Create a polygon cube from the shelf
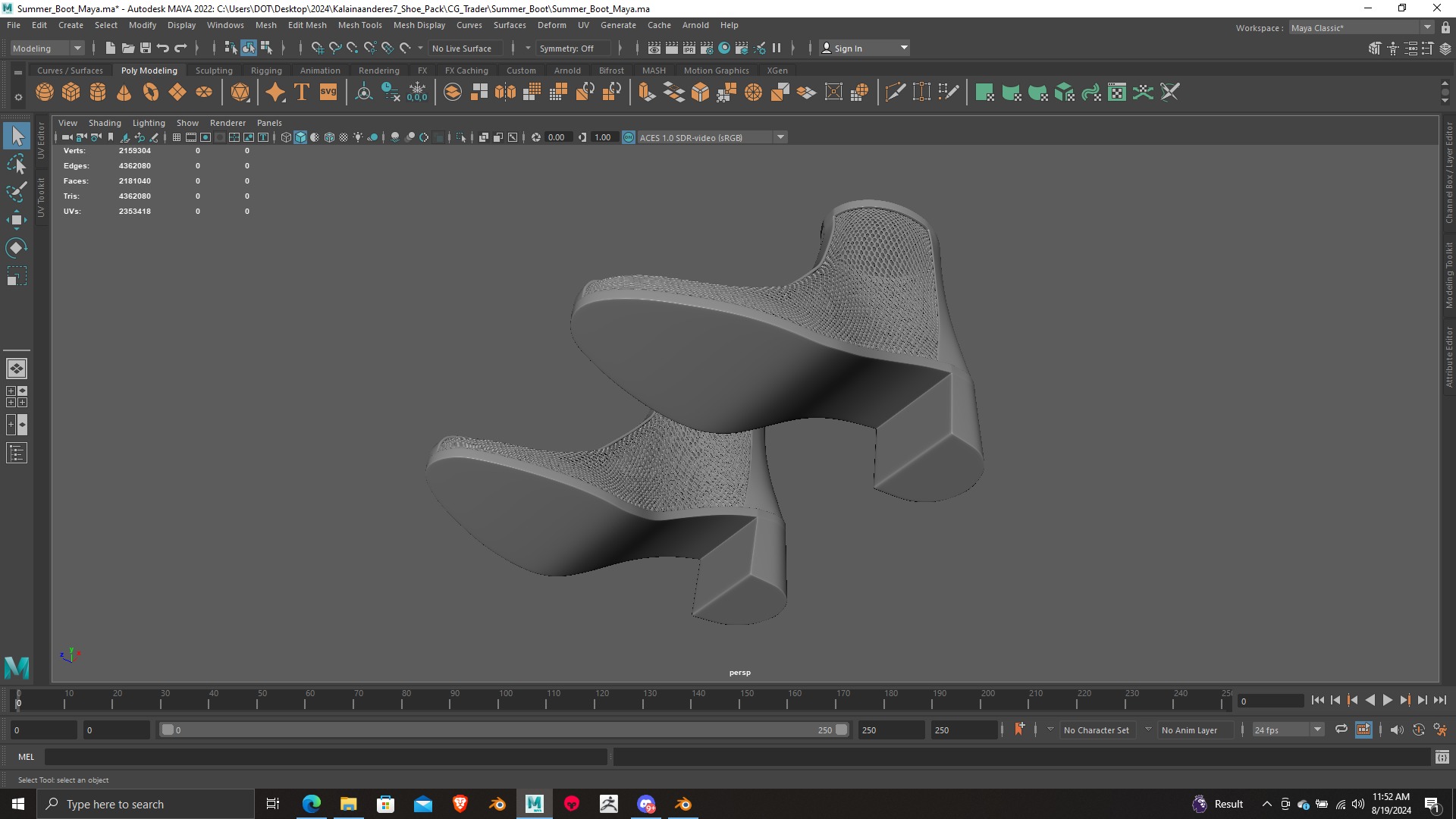Viewport: 1456px width, 819px height. tap(71, 93)
